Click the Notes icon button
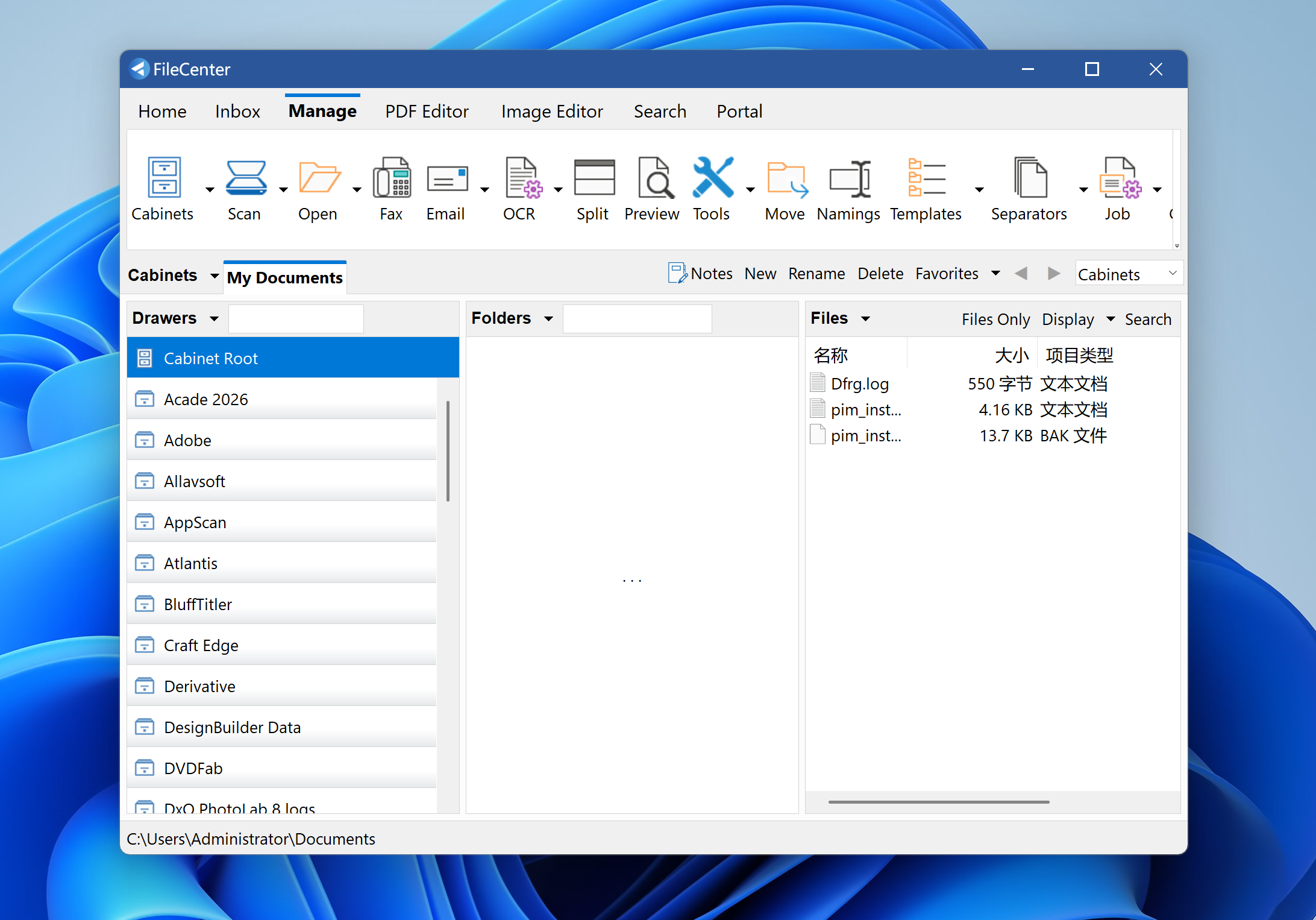1316x920 pixels. [x=677, y=273]
